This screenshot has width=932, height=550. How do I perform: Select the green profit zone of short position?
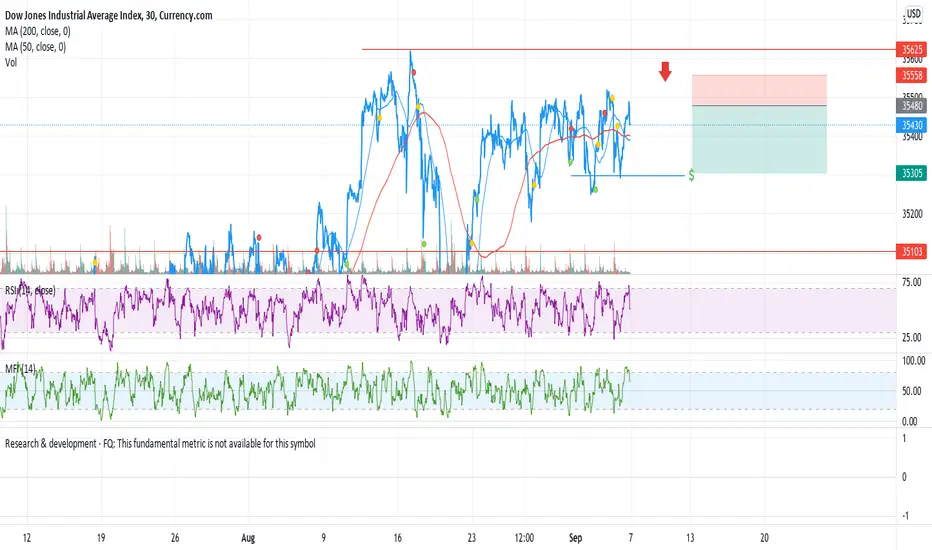[759, 140]
